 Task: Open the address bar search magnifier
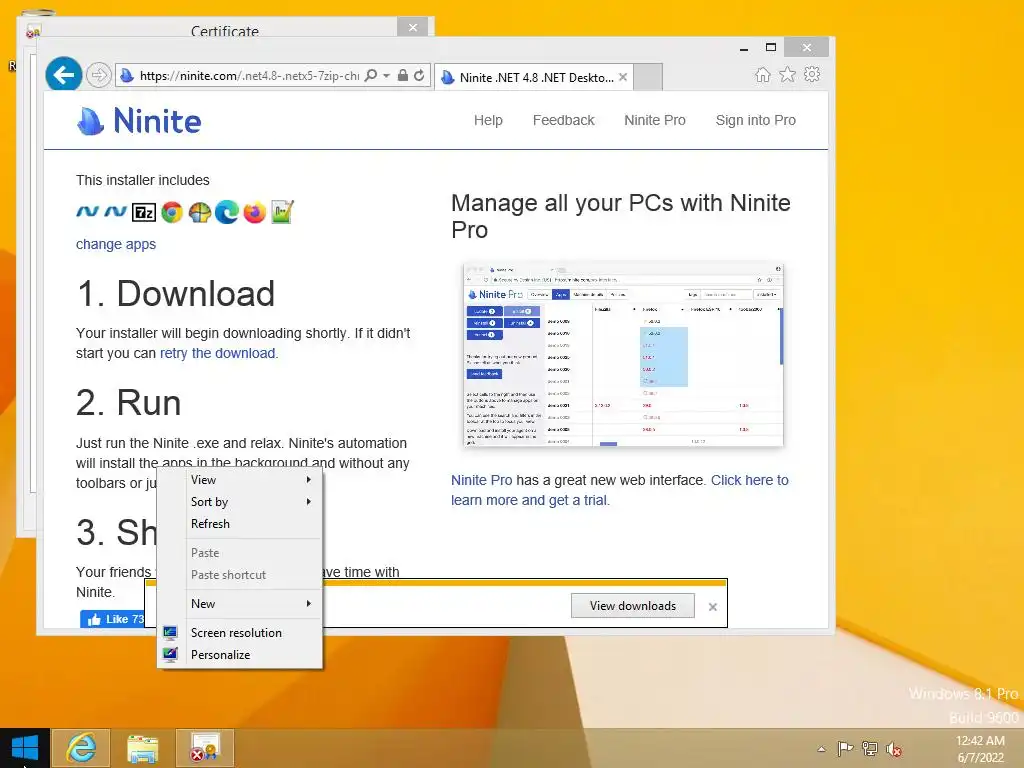371,75
